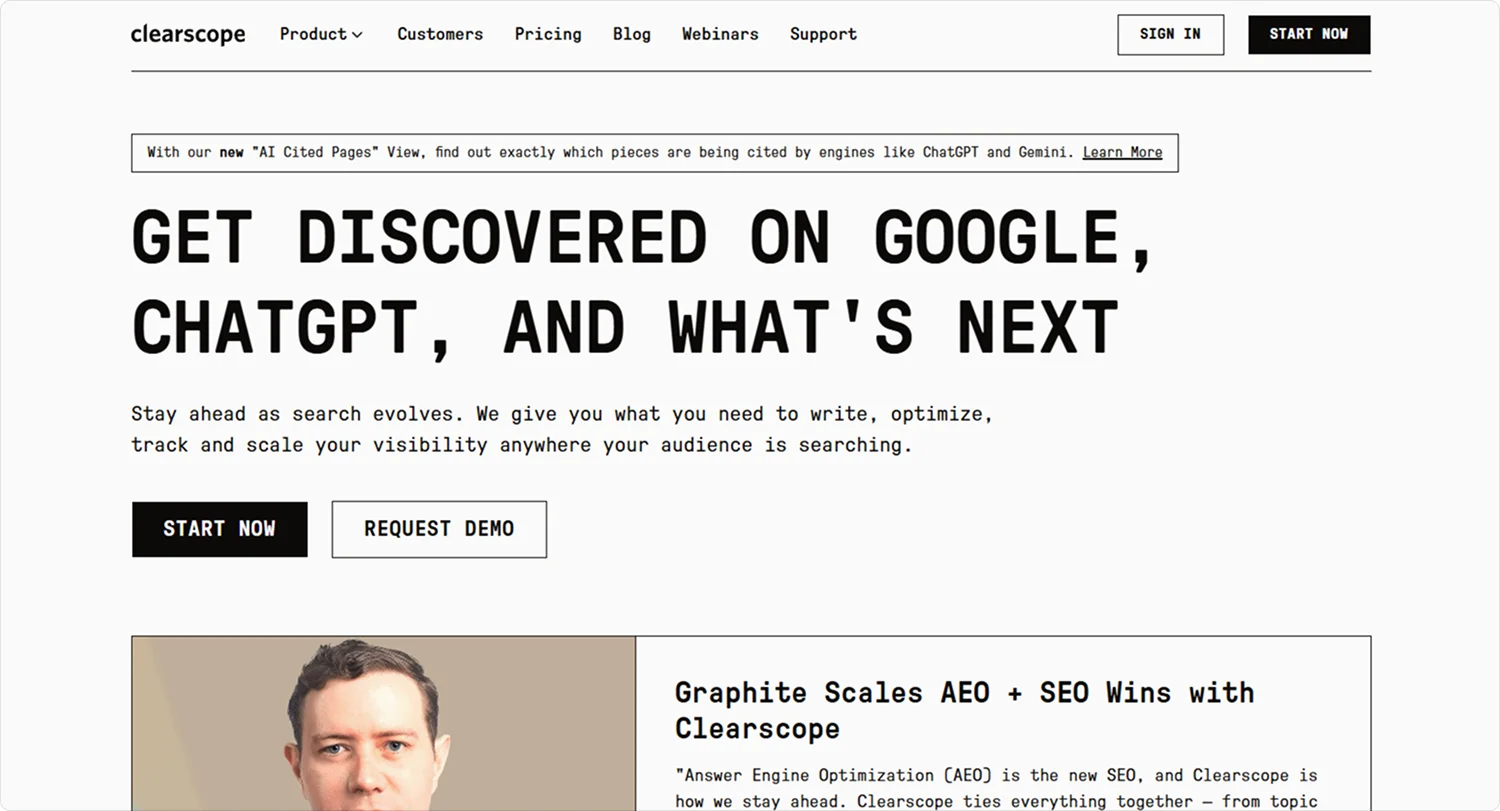Open the Support menu item
The height and width of the screenshot is (811, 1500).
[x=823, y=34]
